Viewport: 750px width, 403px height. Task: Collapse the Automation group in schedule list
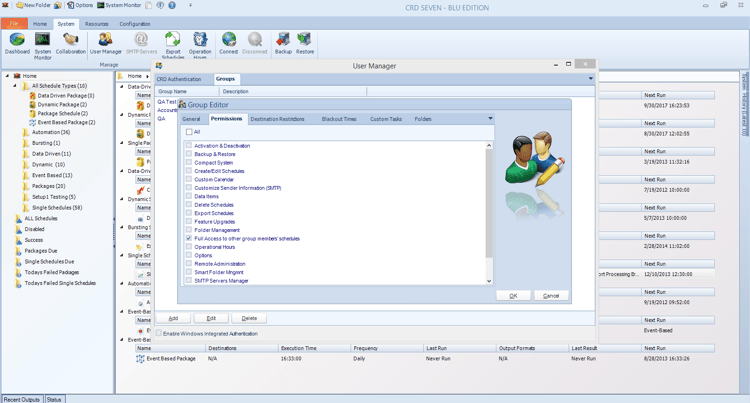click(121, 283)
